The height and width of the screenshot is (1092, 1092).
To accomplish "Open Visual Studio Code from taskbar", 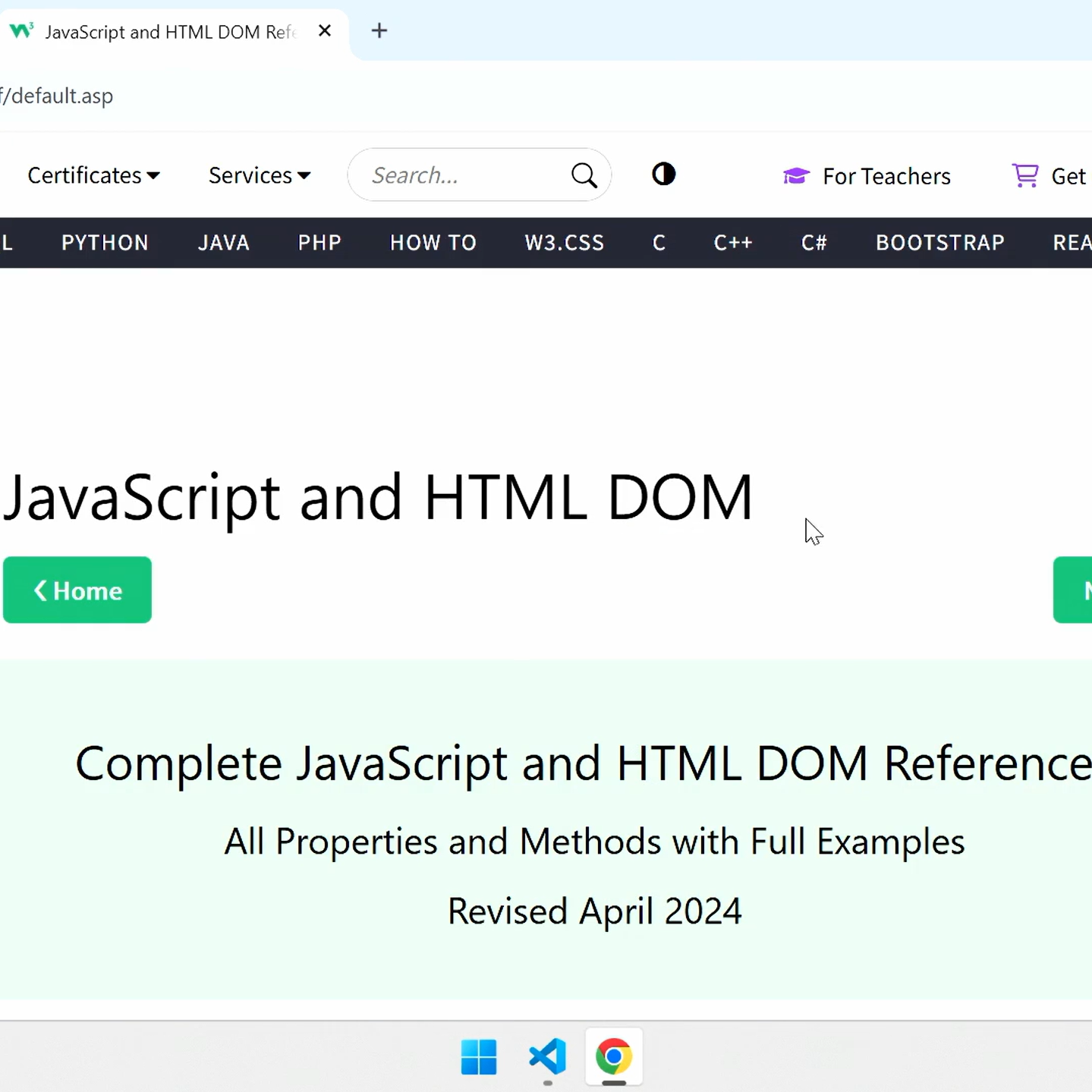I will point(547,1056).
